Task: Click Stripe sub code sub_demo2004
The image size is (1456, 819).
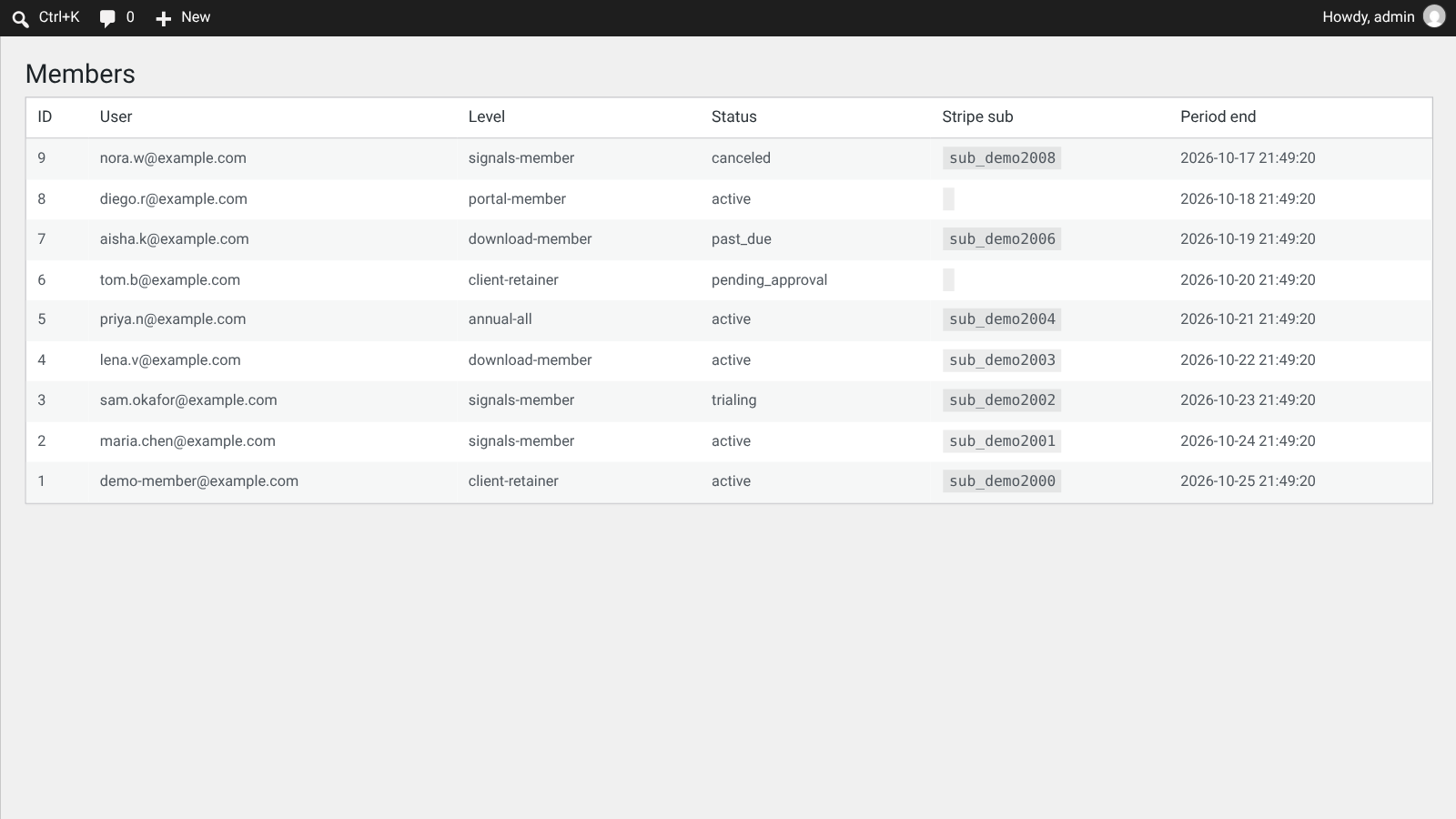Action: tap(1002, 319)
